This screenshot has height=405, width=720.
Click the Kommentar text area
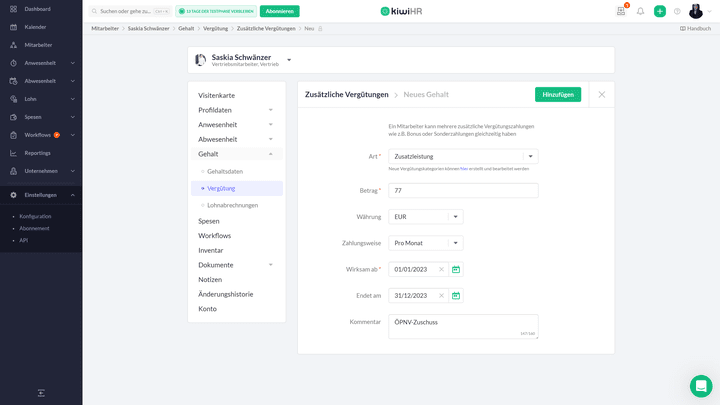pos(462,326)
